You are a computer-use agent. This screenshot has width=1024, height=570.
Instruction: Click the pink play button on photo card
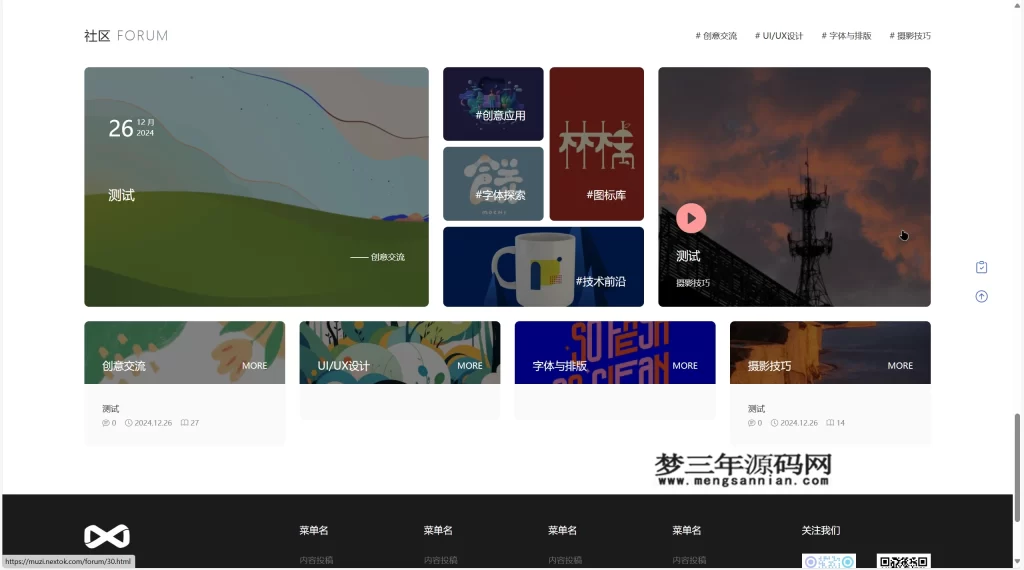point(691,218)
